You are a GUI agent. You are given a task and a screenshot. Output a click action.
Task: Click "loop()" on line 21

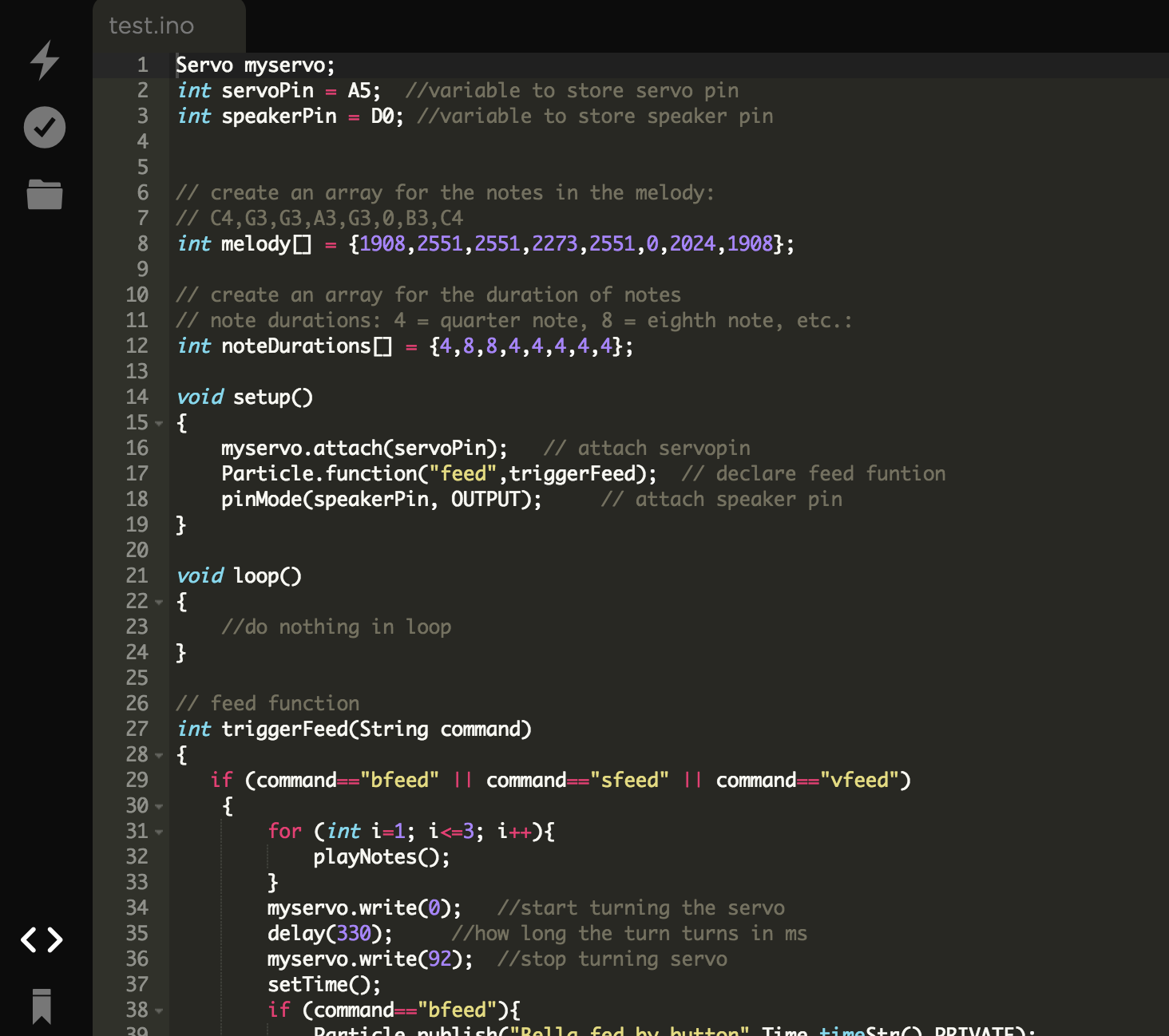(x=267, y=575)
